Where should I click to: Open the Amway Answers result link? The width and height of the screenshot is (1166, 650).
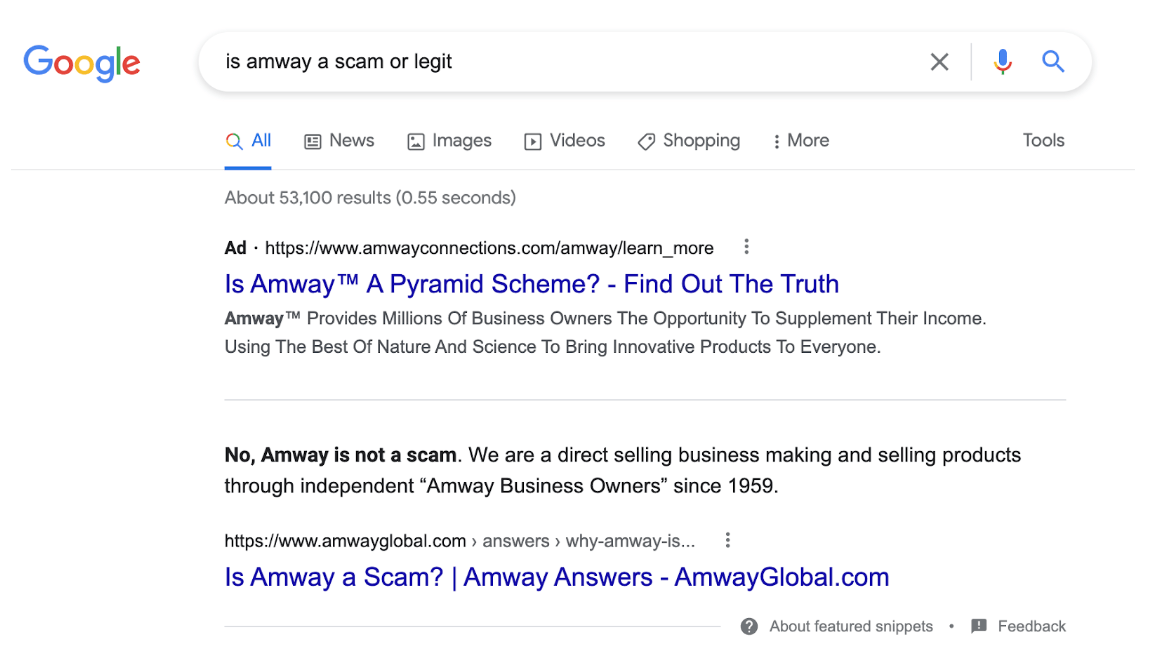[x=556, y=577]
